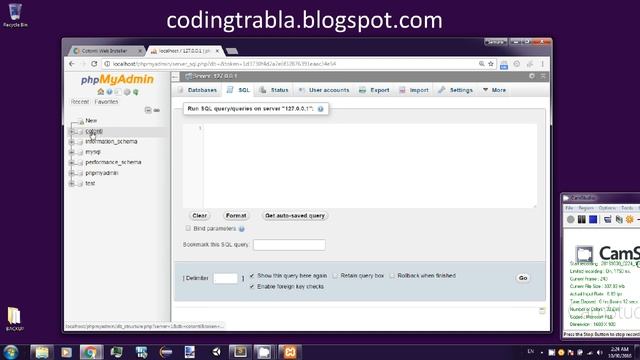
Task: Open the Databases tab
Action: tap(198, 90)
